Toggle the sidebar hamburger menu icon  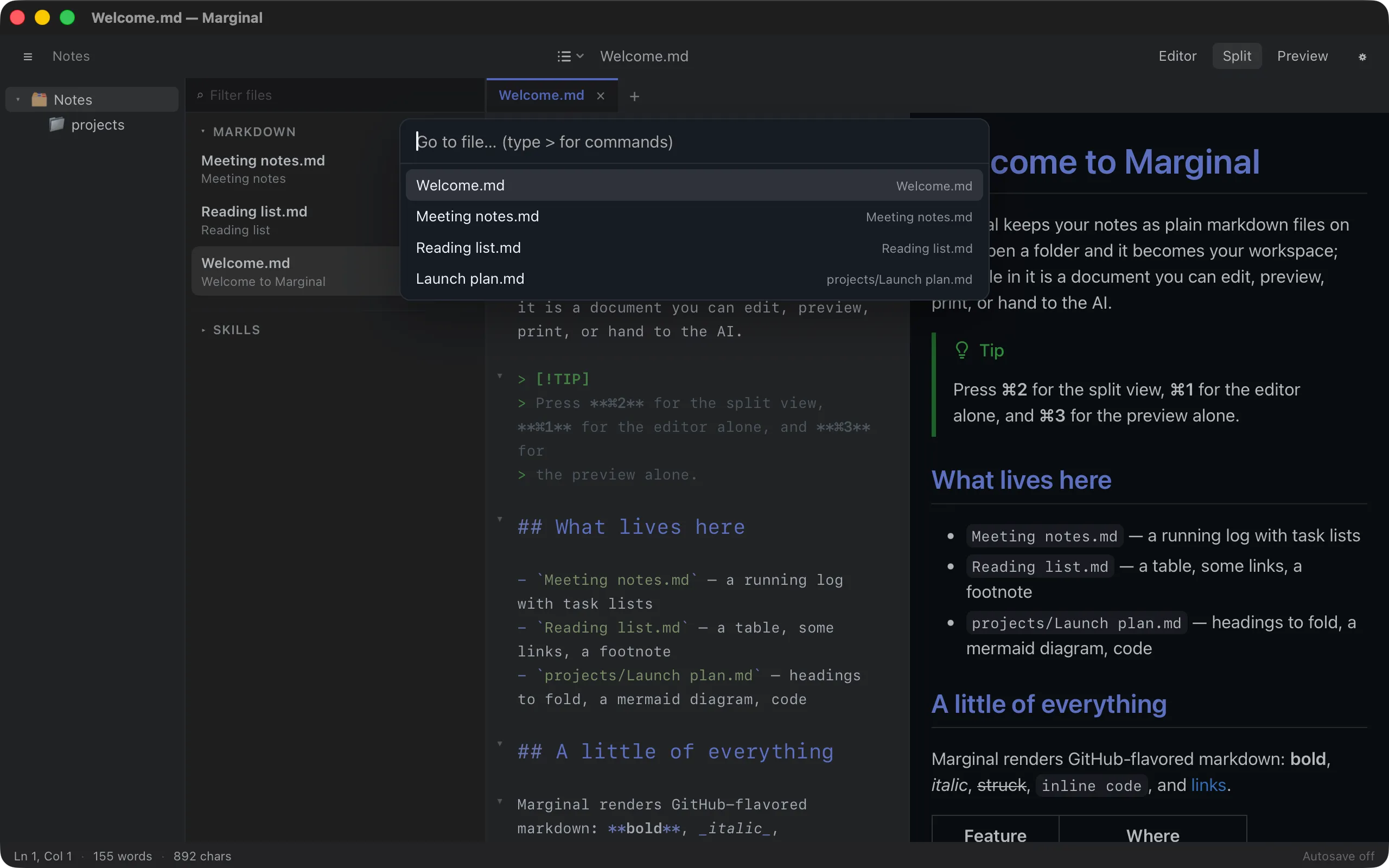28,56
